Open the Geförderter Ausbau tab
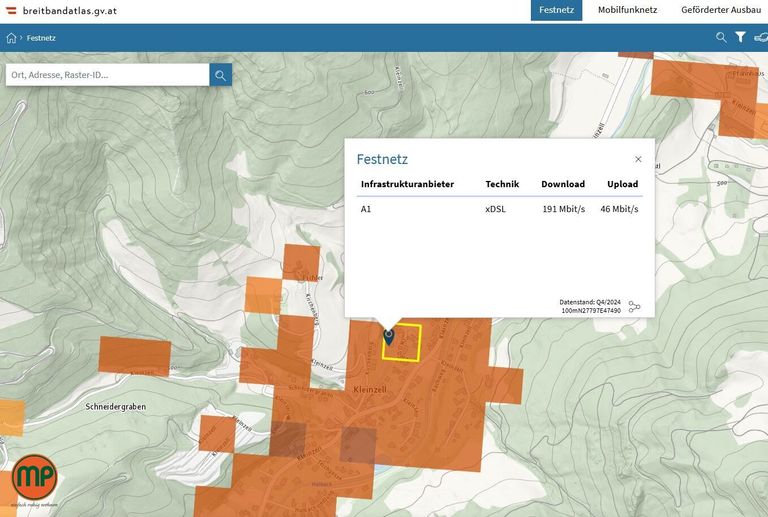Image resolution: width=768 pixels, height=517 pixels. point(720,10)
